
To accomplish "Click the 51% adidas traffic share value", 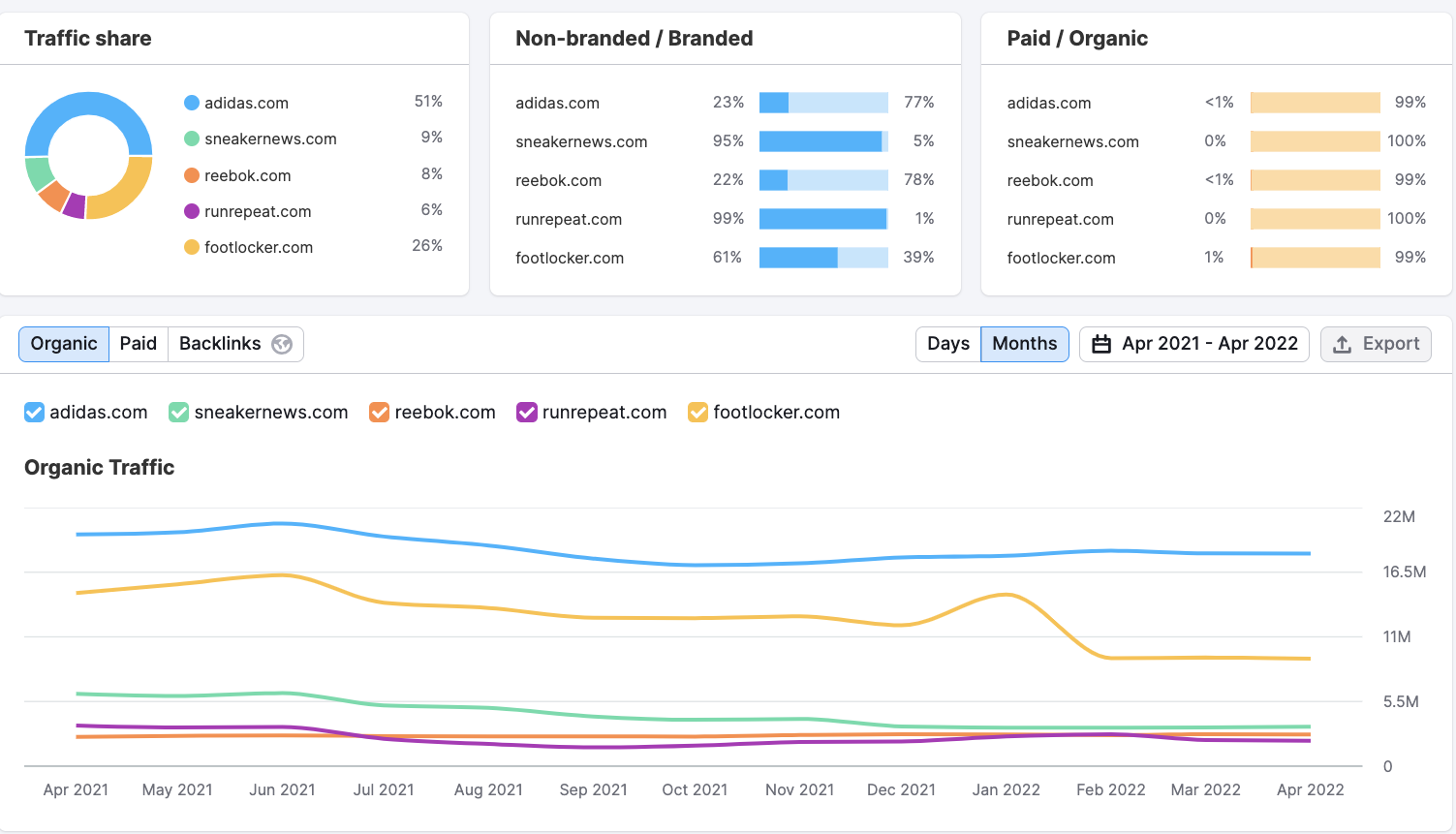I will click(x=428, y=102).
